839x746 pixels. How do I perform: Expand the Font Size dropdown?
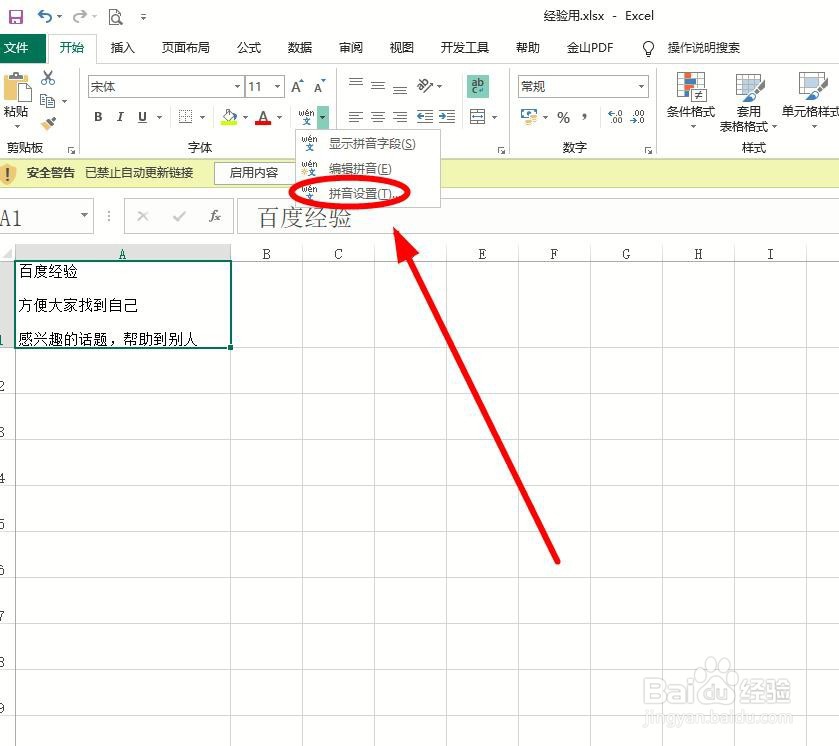click(x=276, y=87)
